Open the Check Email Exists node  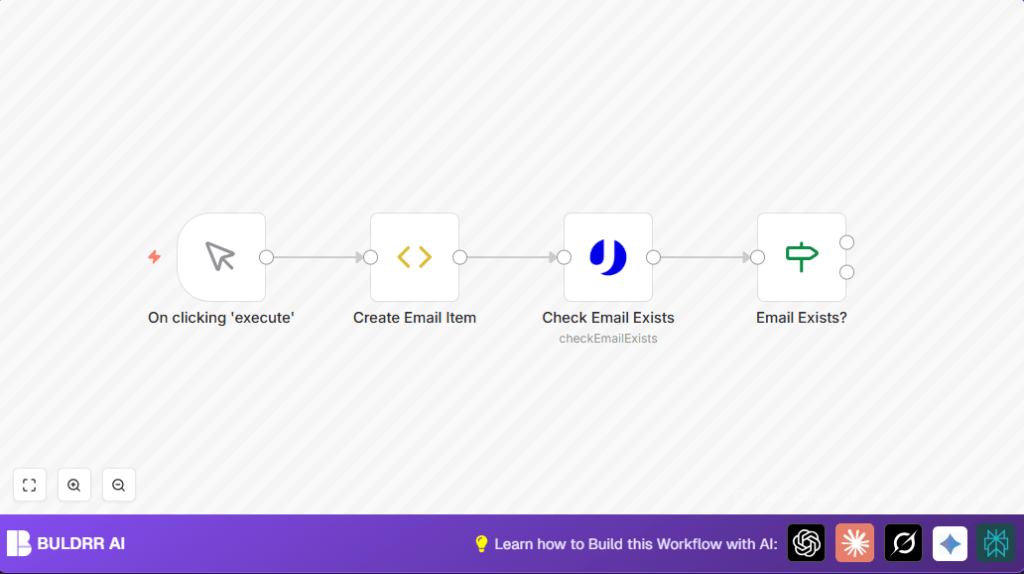point(608,257)
